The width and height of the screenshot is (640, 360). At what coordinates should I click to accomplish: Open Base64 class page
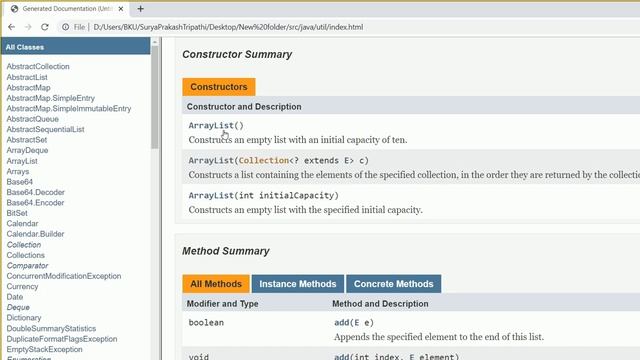tap(20, 182)
